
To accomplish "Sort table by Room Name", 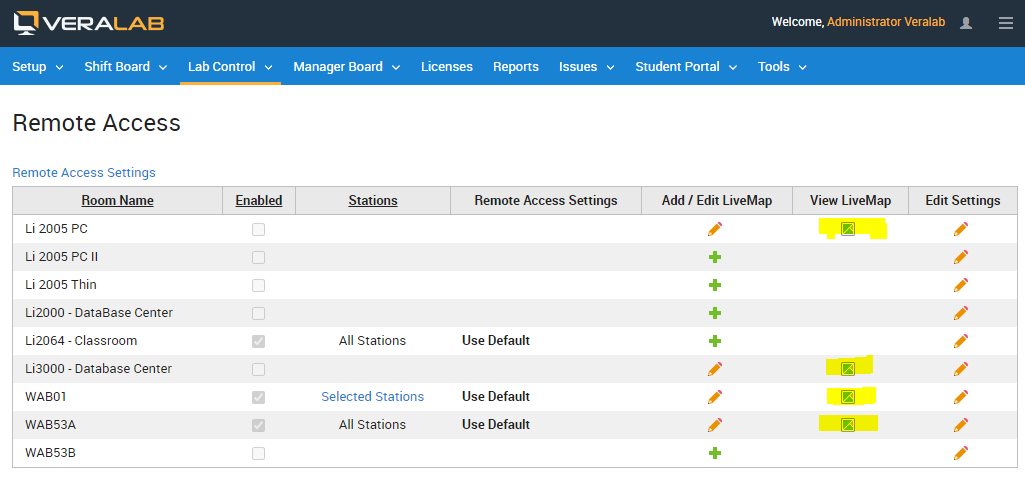I will coord(118,201).
